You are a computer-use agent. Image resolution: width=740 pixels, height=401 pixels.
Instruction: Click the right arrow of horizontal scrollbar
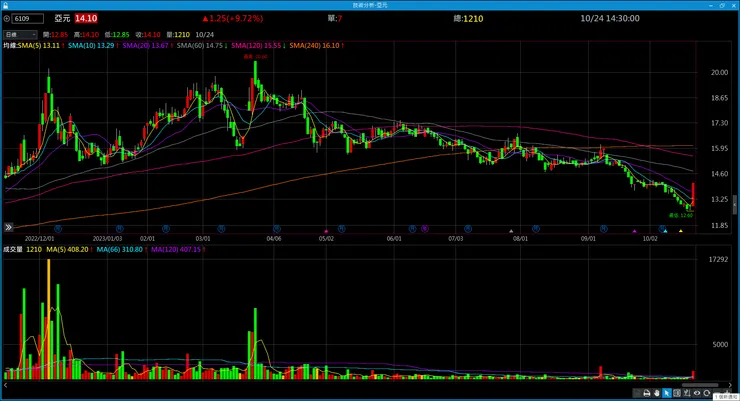730,385
